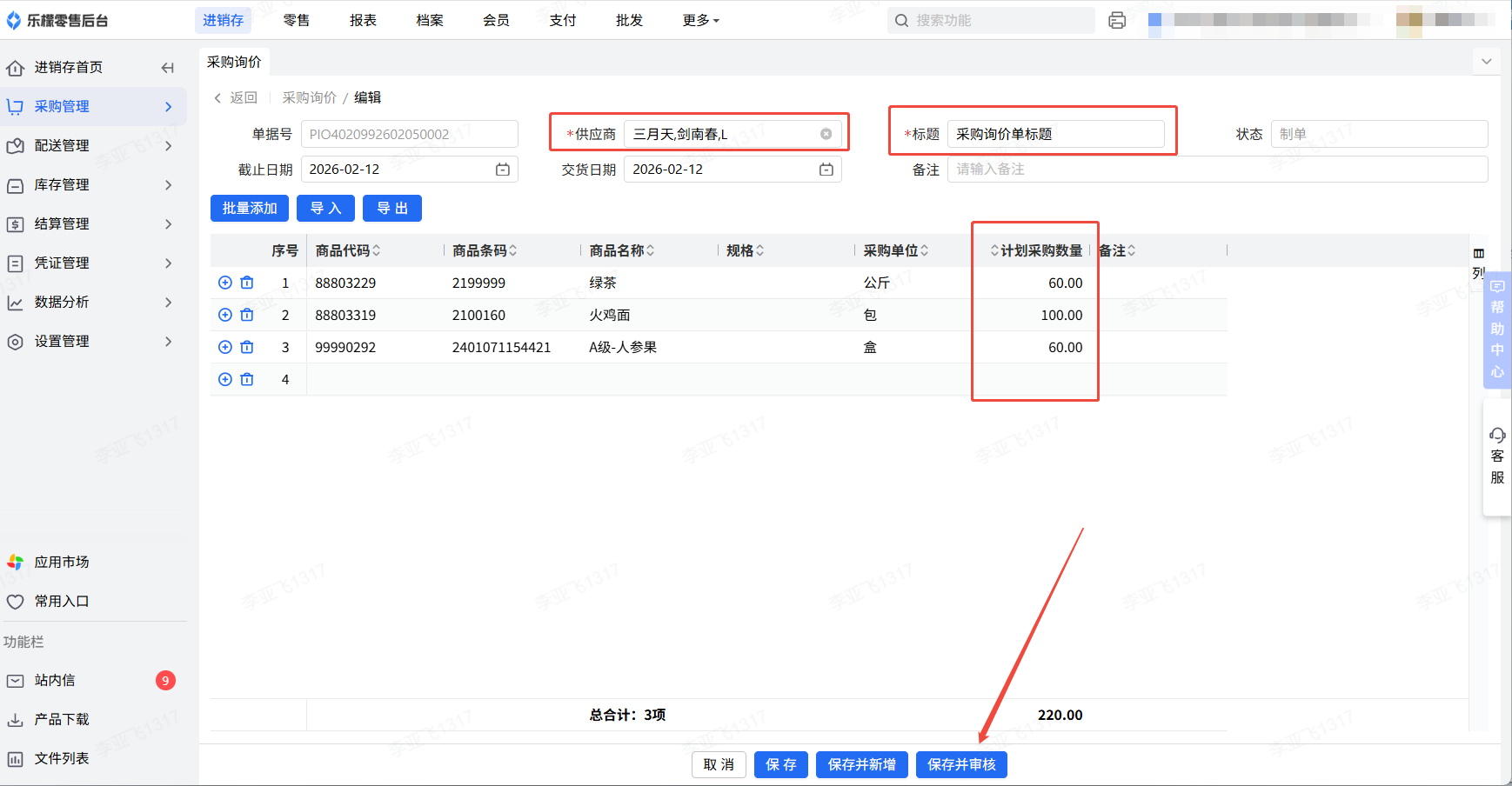The width and height of the screenshot is (1512, 786).
Task: Expand 凭证管理 sidebar menu
Action: point(93,263)
